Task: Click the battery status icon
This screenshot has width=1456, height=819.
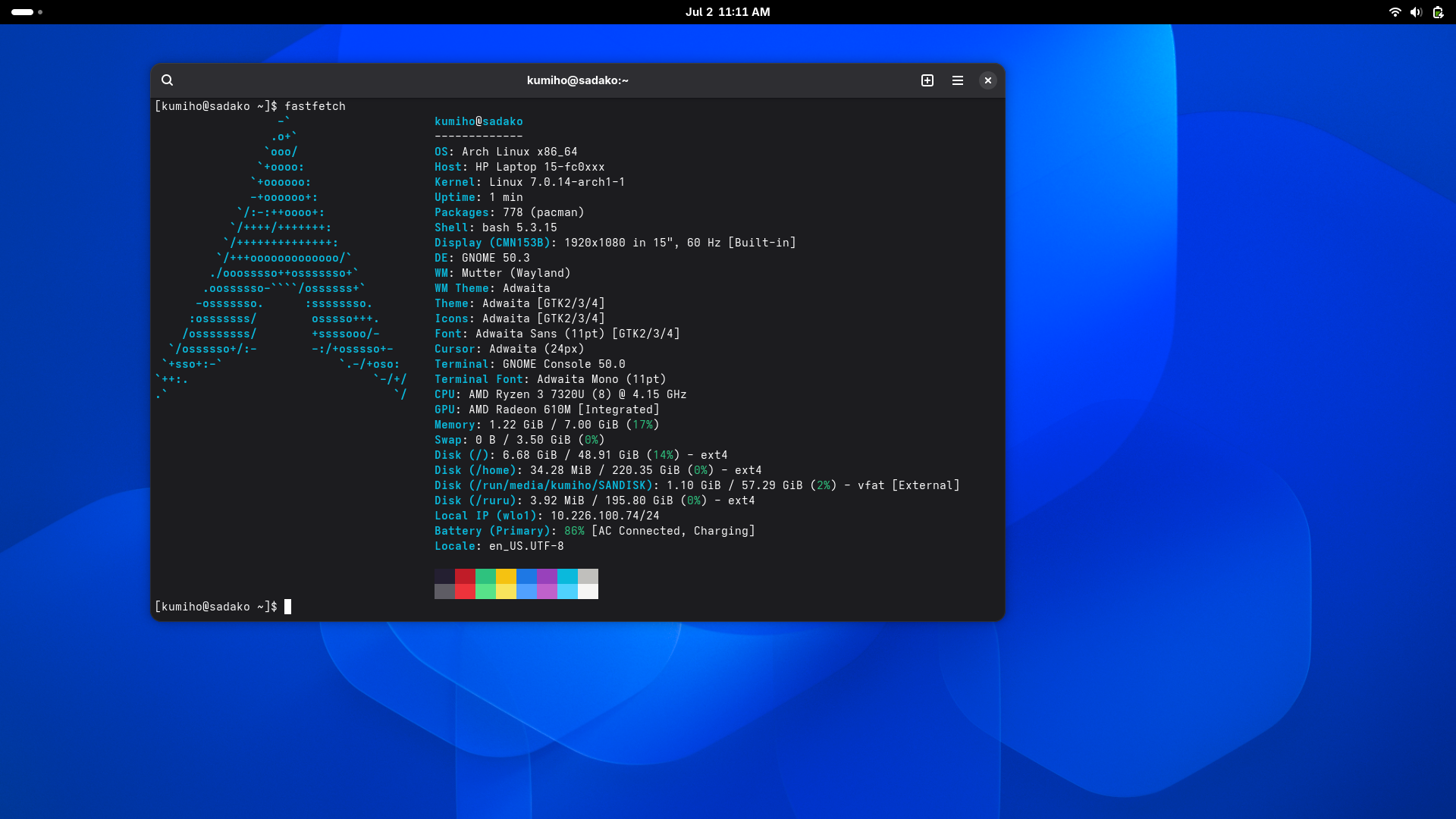Action: (1438, 12)
